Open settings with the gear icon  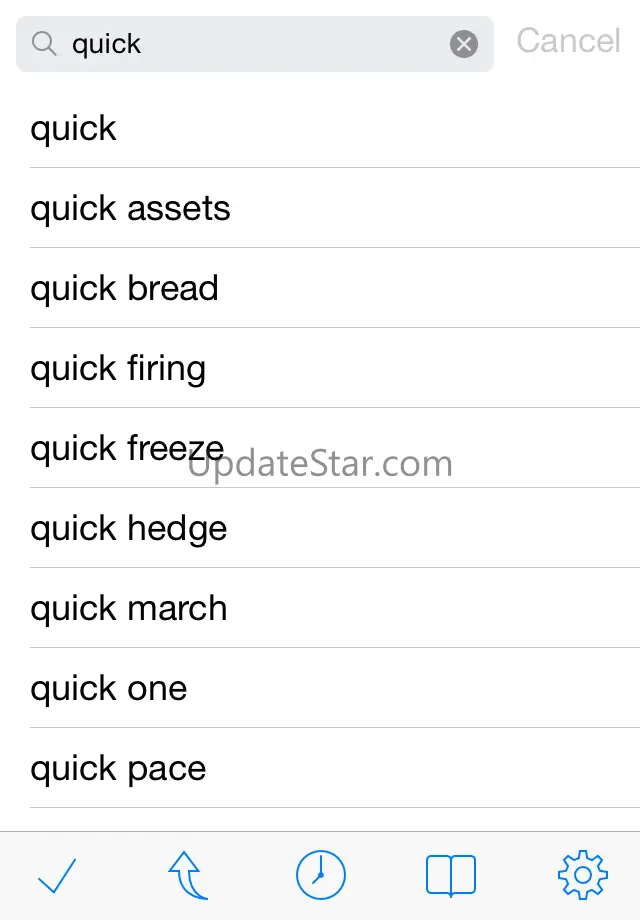pos(582,877)
